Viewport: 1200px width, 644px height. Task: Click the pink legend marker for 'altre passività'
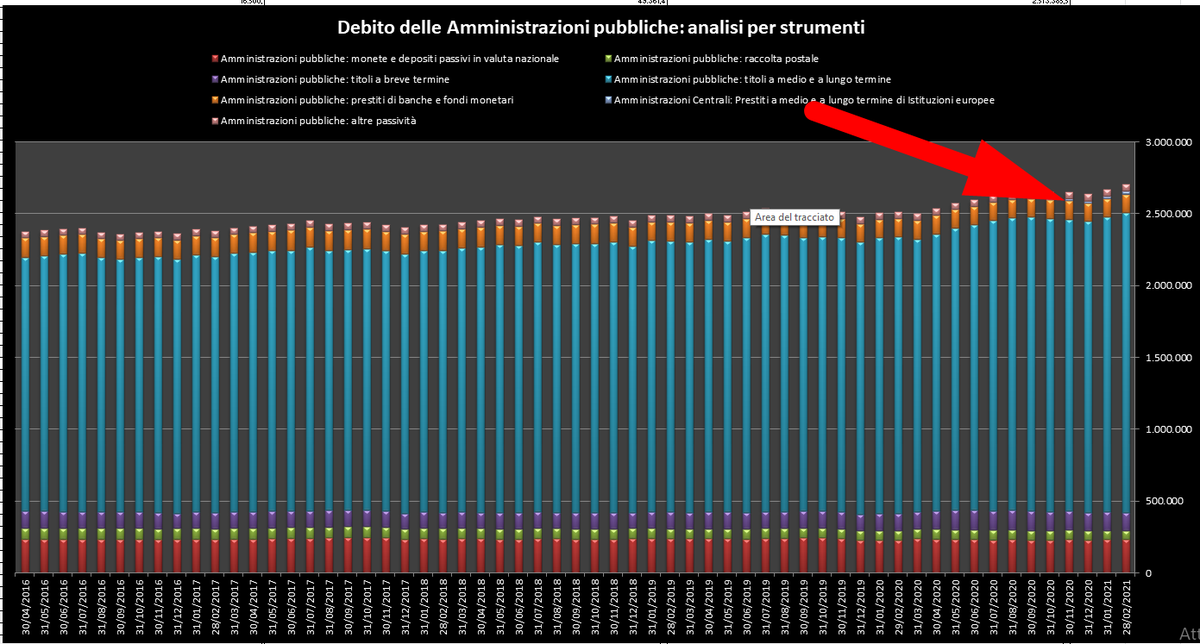(x=216, y=120)
